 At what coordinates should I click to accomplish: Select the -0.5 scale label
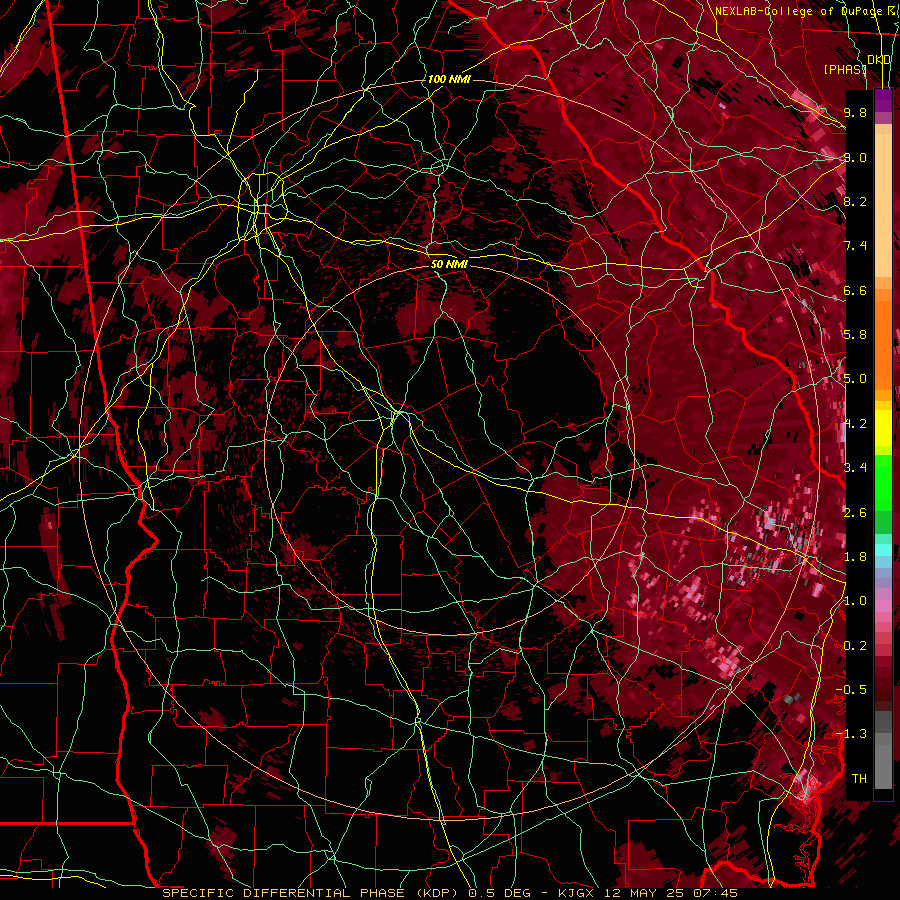pos(851,690)
